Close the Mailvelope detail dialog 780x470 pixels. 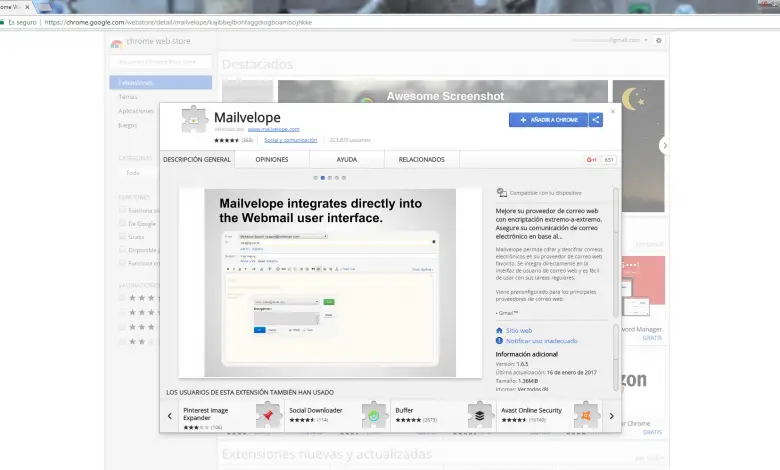613,111
